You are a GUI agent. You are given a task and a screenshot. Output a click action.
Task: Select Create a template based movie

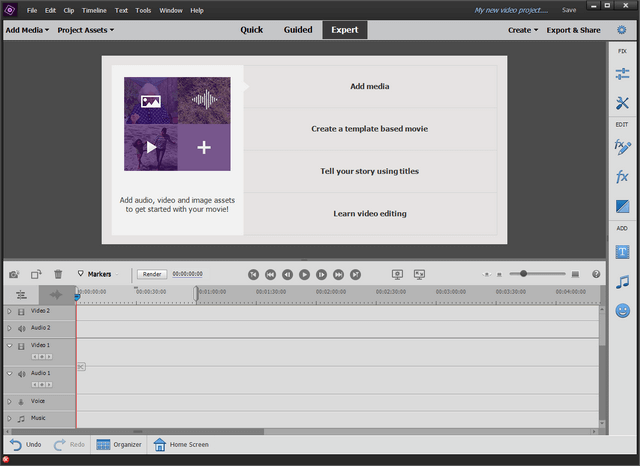click(x=370, y=129)
